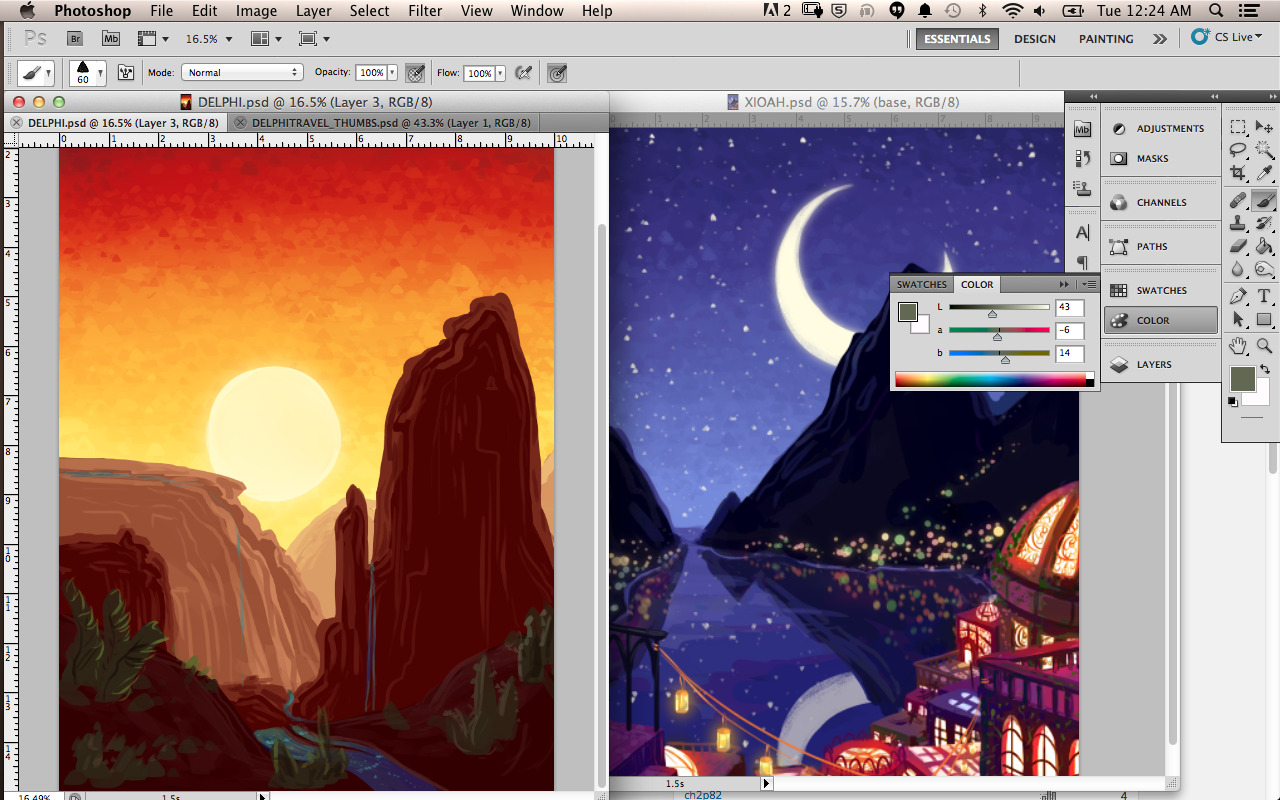Choose the DESIGN workspace

coord(1034,39)
